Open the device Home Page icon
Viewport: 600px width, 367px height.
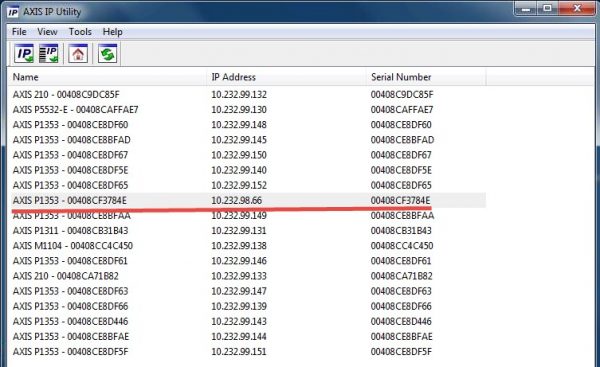tap(78, 53)
